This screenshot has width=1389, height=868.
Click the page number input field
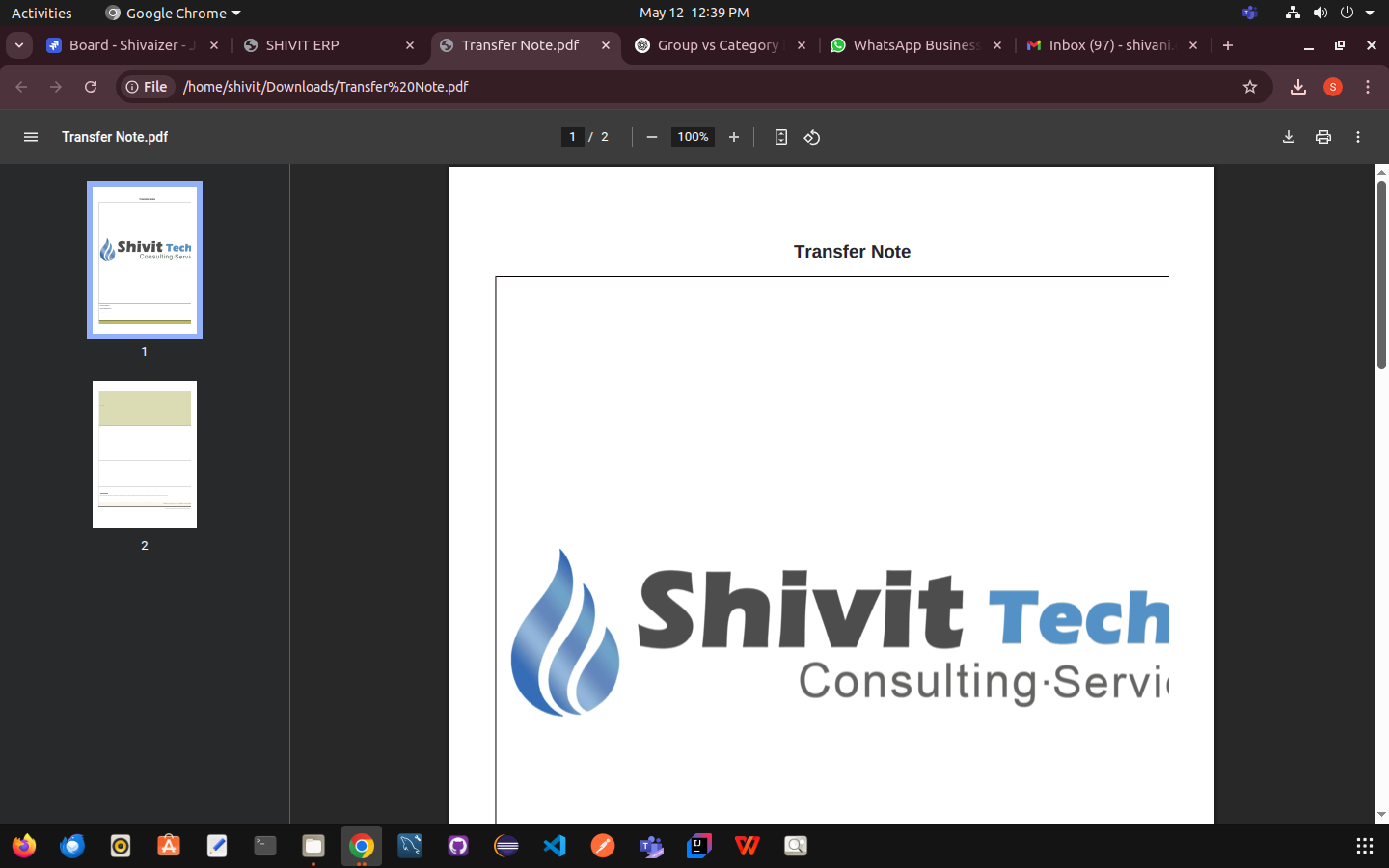coord(572,137)
